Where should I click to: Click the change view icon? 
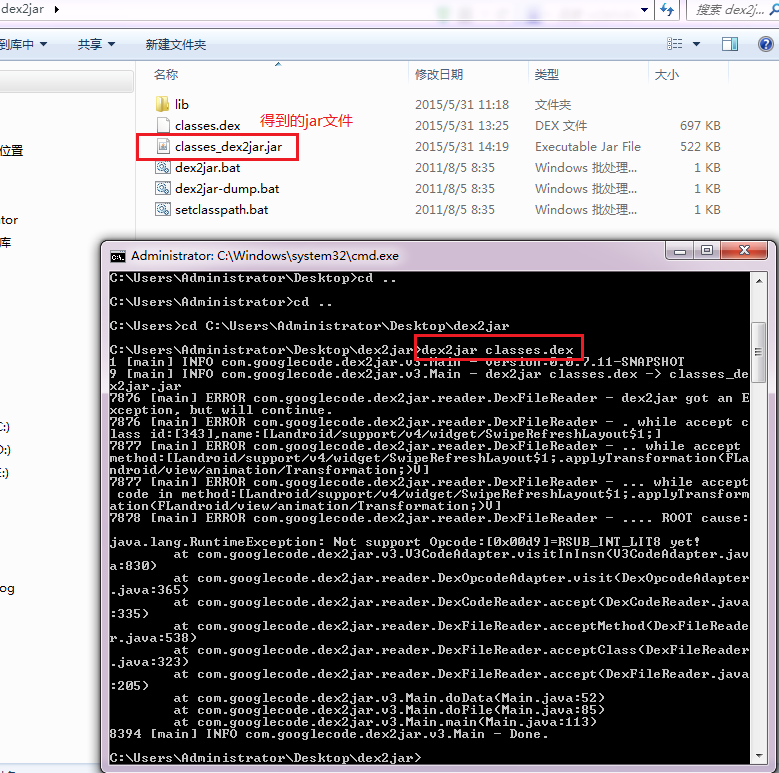tap(674, 44)
